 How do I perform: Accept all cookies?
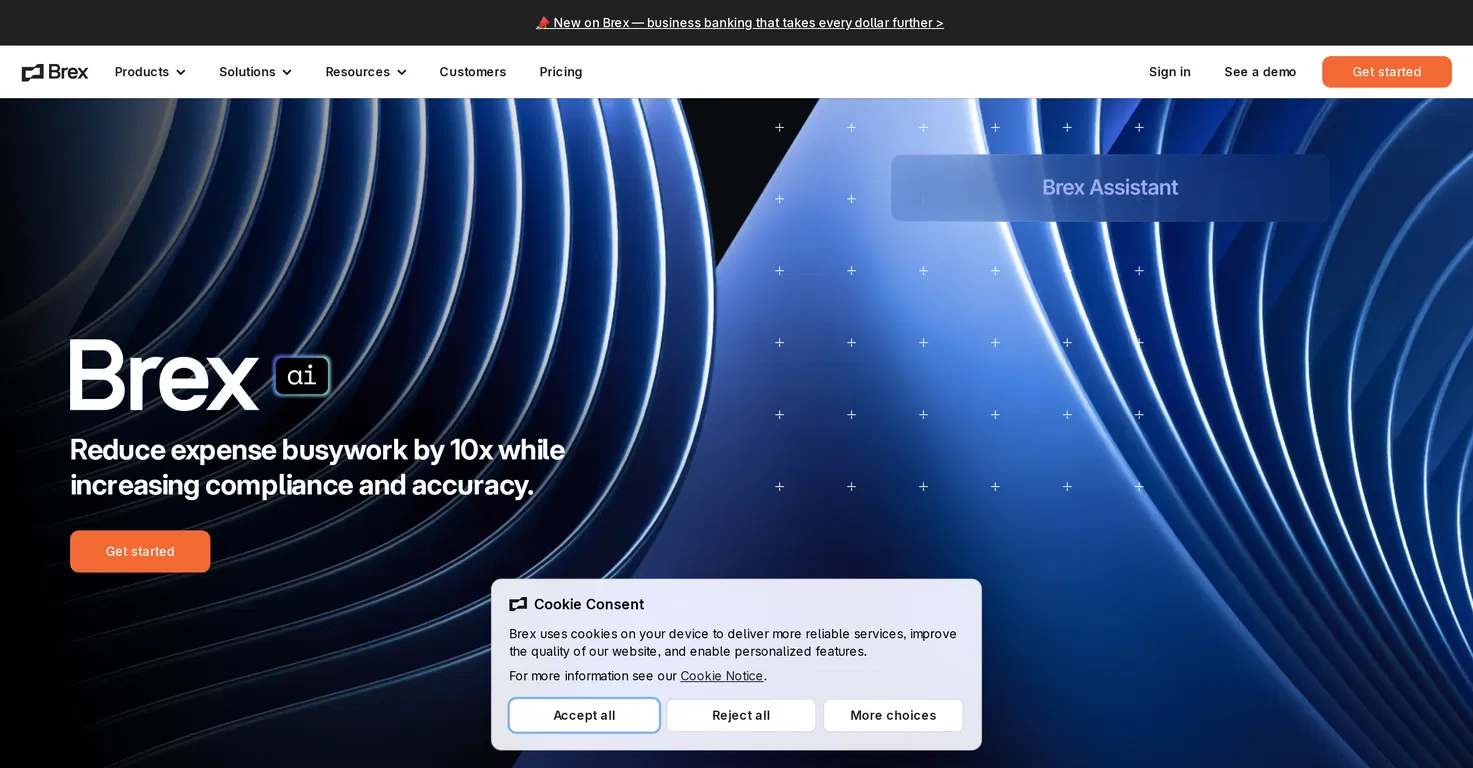[584, 715]
